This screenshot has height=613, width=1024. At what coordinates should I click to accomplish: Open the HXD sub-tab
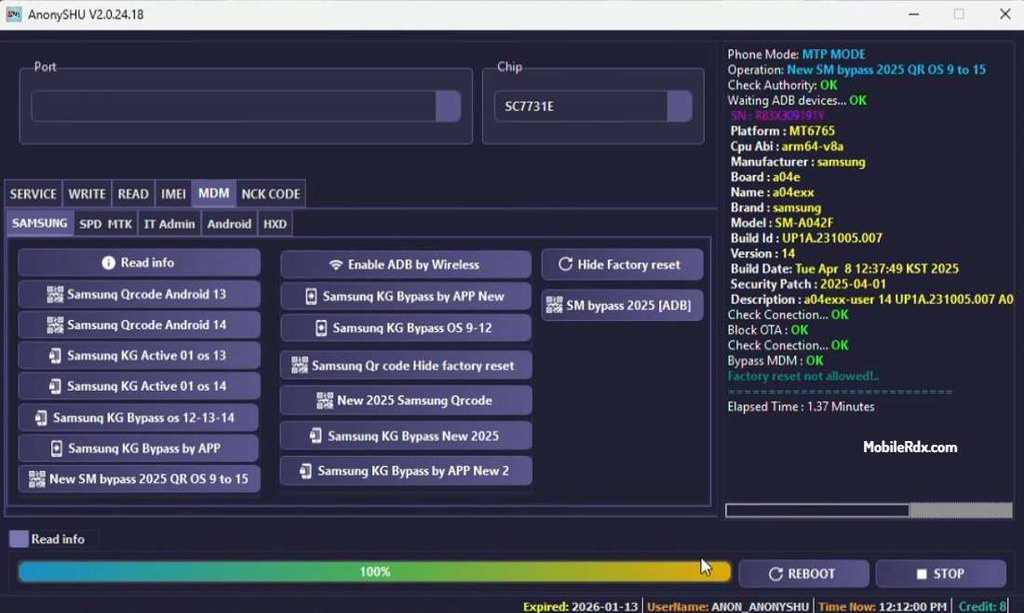point(275,224)
